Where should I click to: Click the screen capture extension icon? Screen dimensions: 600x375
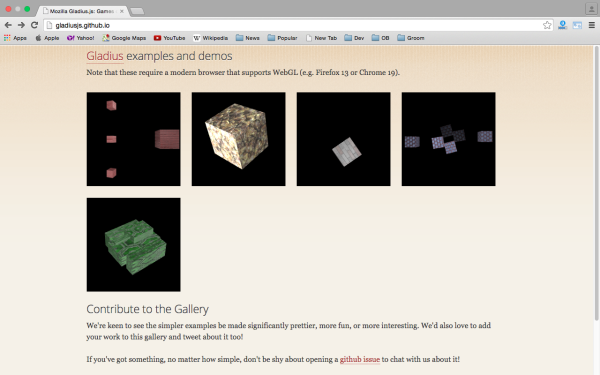click(x=577, y=26)
